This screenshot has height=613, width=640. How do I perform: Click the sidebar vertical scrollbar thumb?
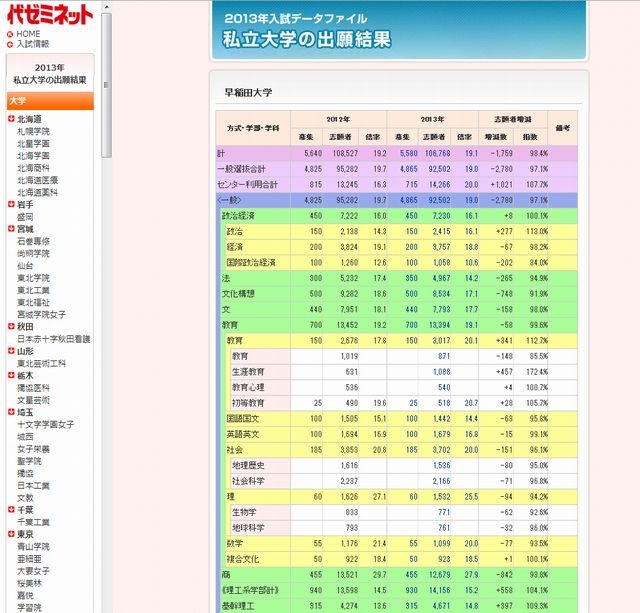(107, 85)
